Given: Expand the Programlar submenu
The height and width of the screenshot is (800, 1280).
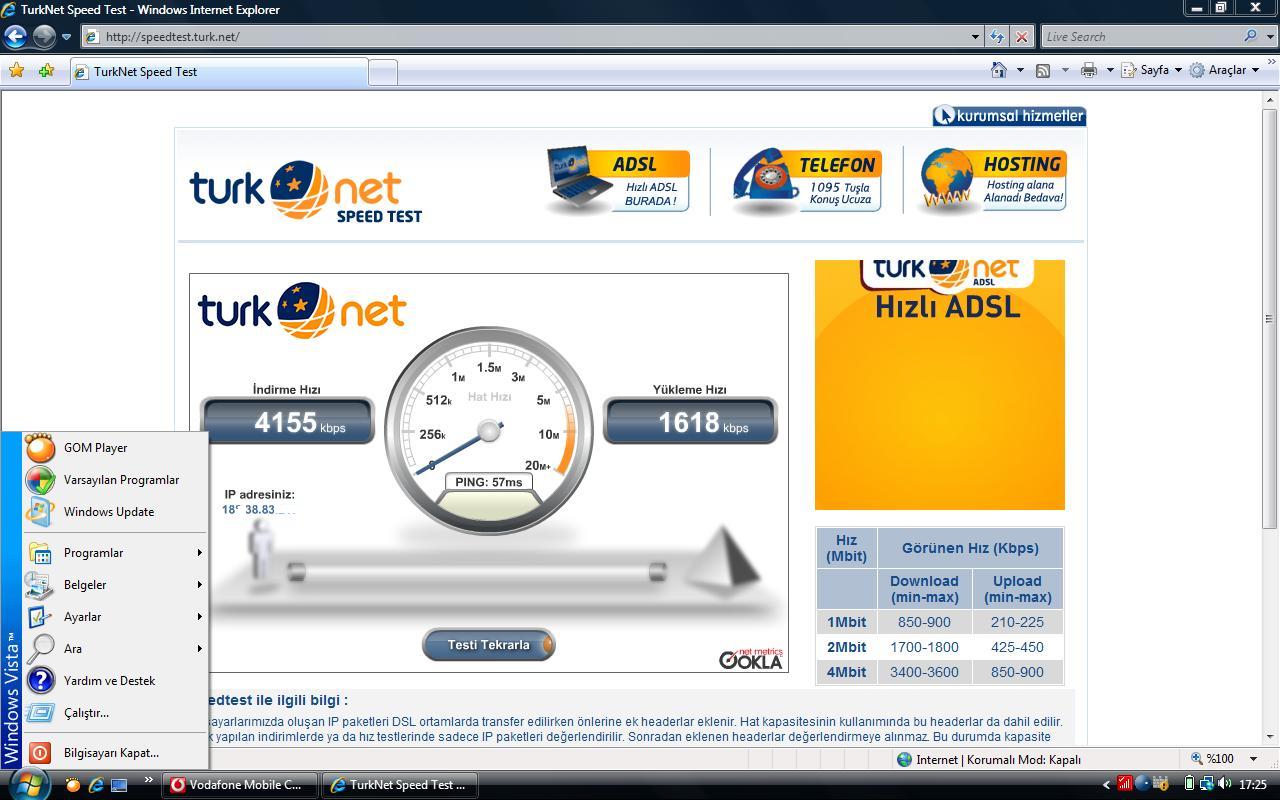Looking at the screenshot, I should [116, 553].
